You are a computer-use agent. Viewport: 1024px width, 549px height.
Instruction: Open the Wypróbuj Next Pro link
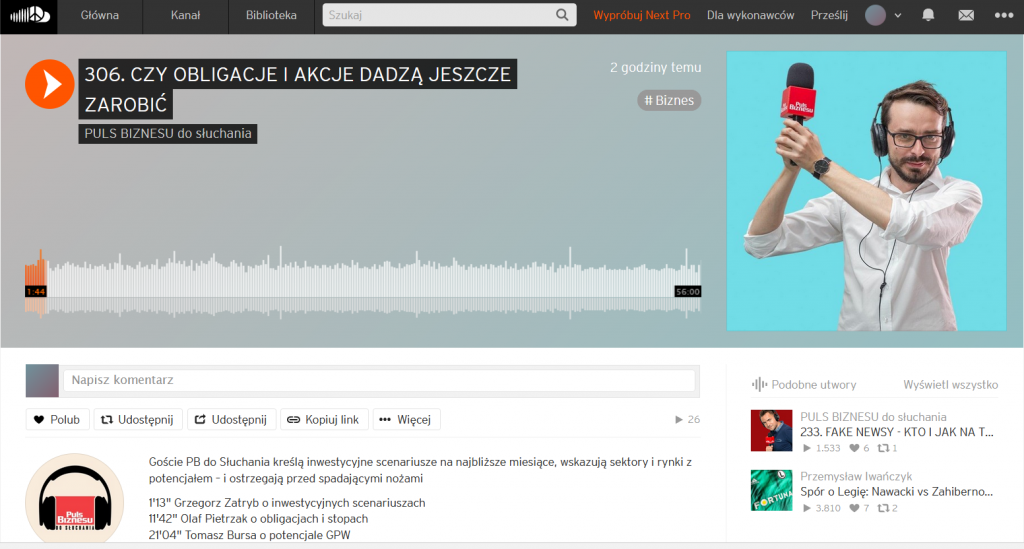641,15
